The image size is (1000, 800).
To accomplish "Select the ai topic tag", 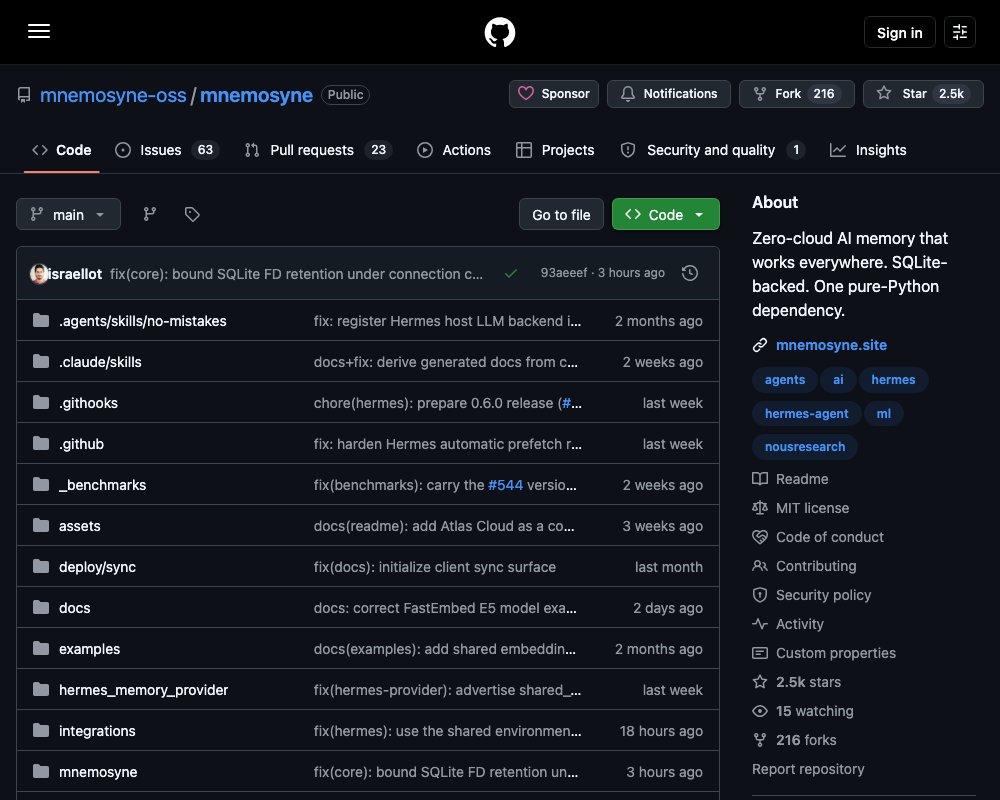I will point(838,380).
